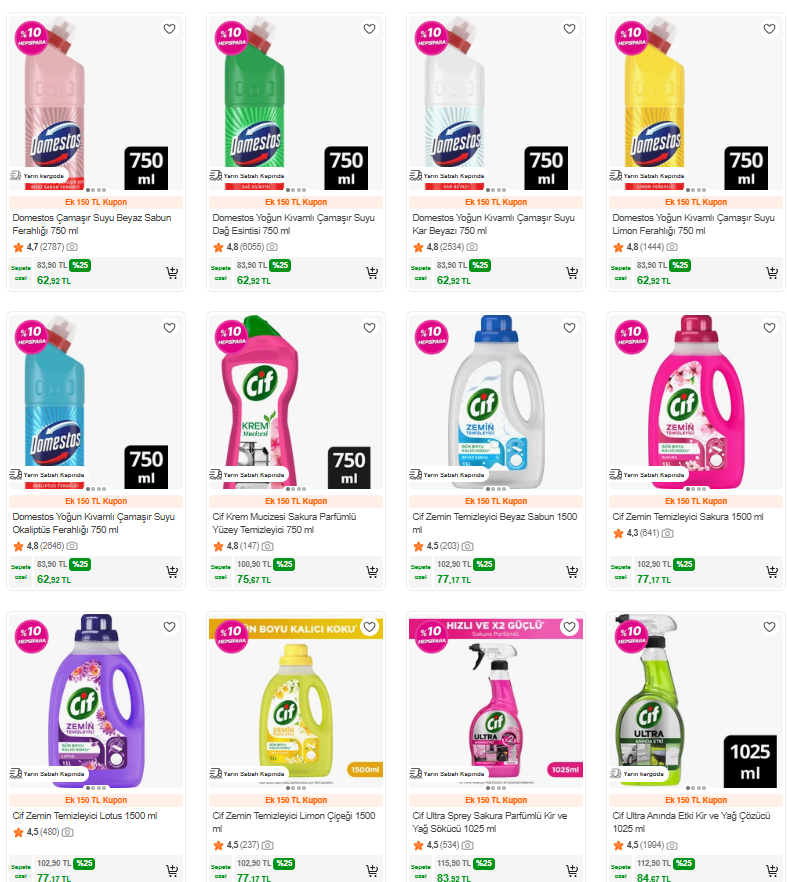787x882 pixels.
Task: Add Domestos Dağ Esintisi to cart
Action: [x=372, y=273]
